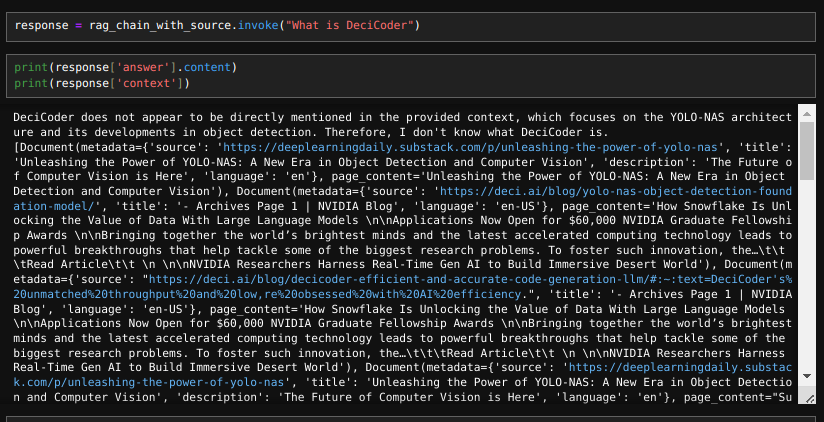The height and width of the screenshot is (422, 824).
Task: Click the 'answer' key in the print cell
Action: tap(146, 67)
